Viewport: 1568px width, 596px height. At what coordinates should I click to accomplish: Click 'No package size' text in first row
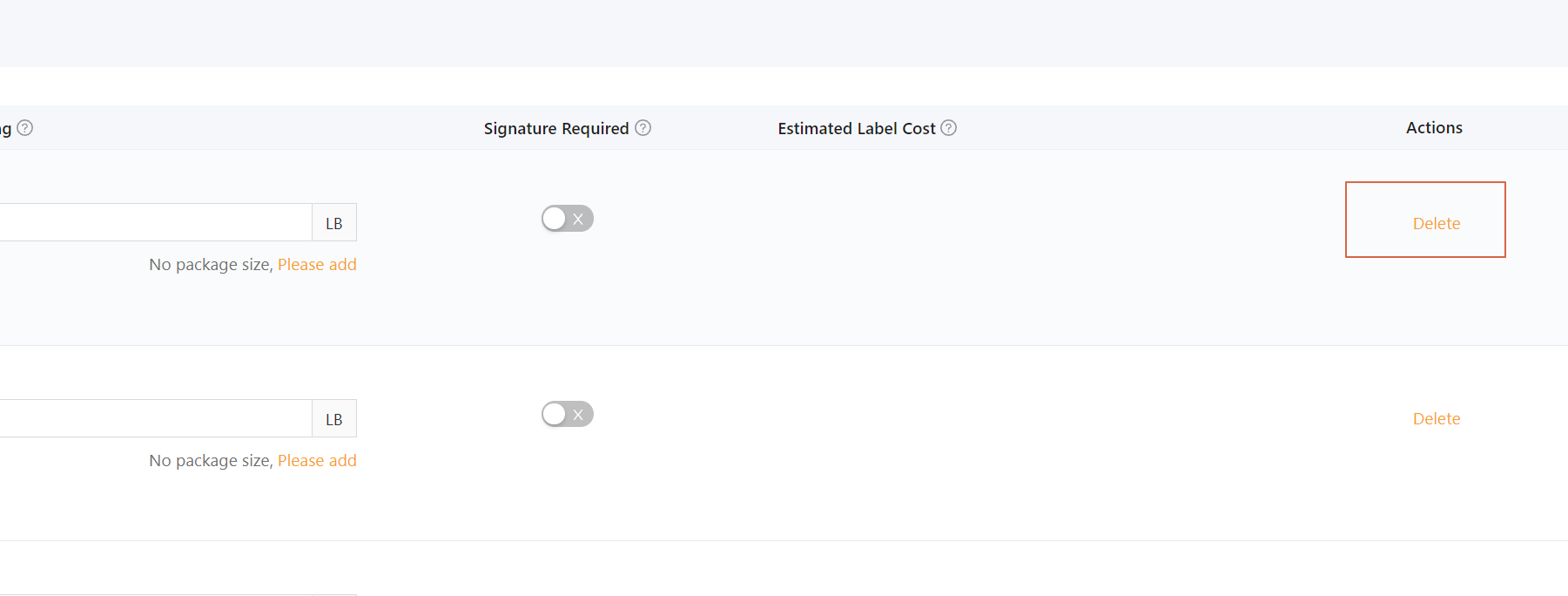click(211, 264)
